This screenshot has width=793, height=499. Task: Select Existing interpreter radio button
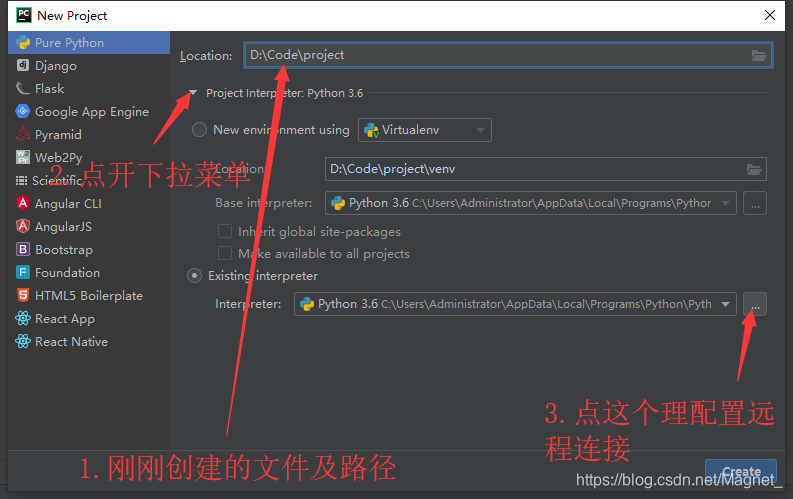pyautogui.click(x=194, y=276)
